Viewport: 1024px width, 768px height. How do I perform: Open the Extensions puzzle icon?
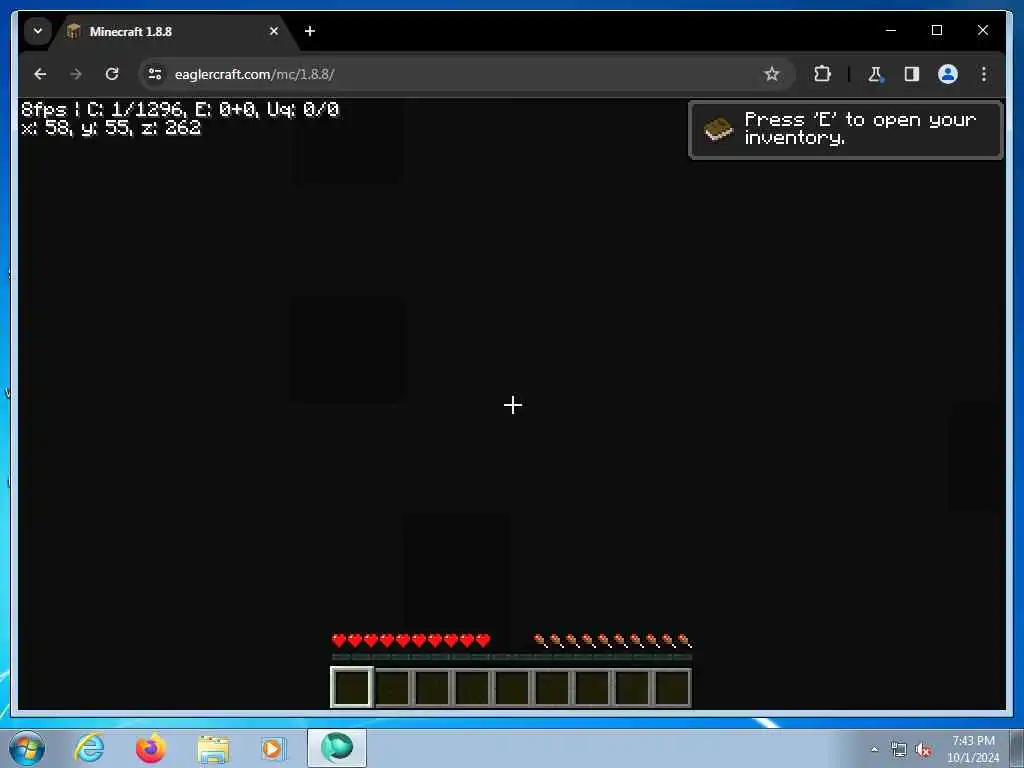point(822,74)
